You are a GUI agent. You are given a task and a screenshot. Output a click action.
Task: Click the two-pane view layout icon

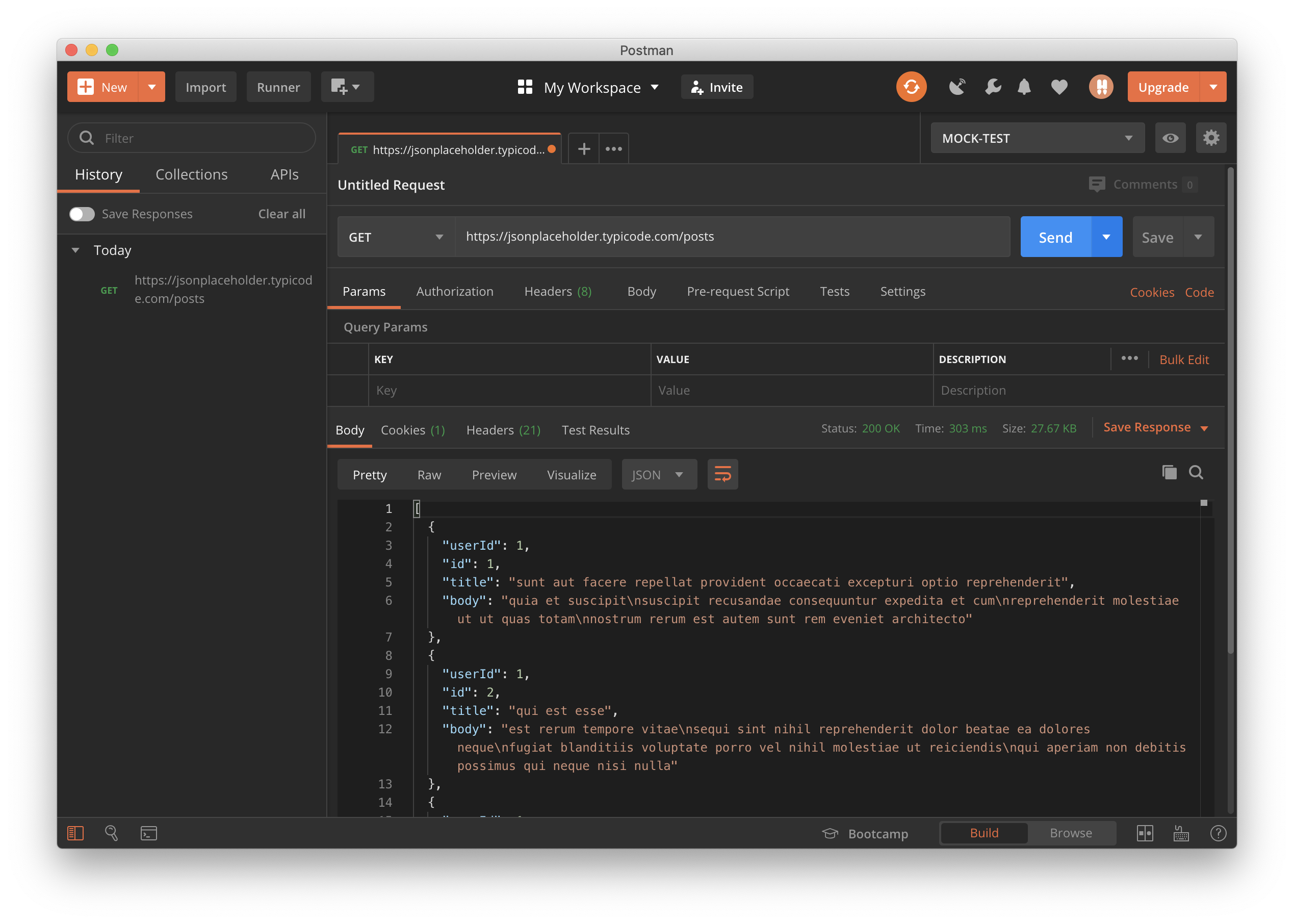1145,834
